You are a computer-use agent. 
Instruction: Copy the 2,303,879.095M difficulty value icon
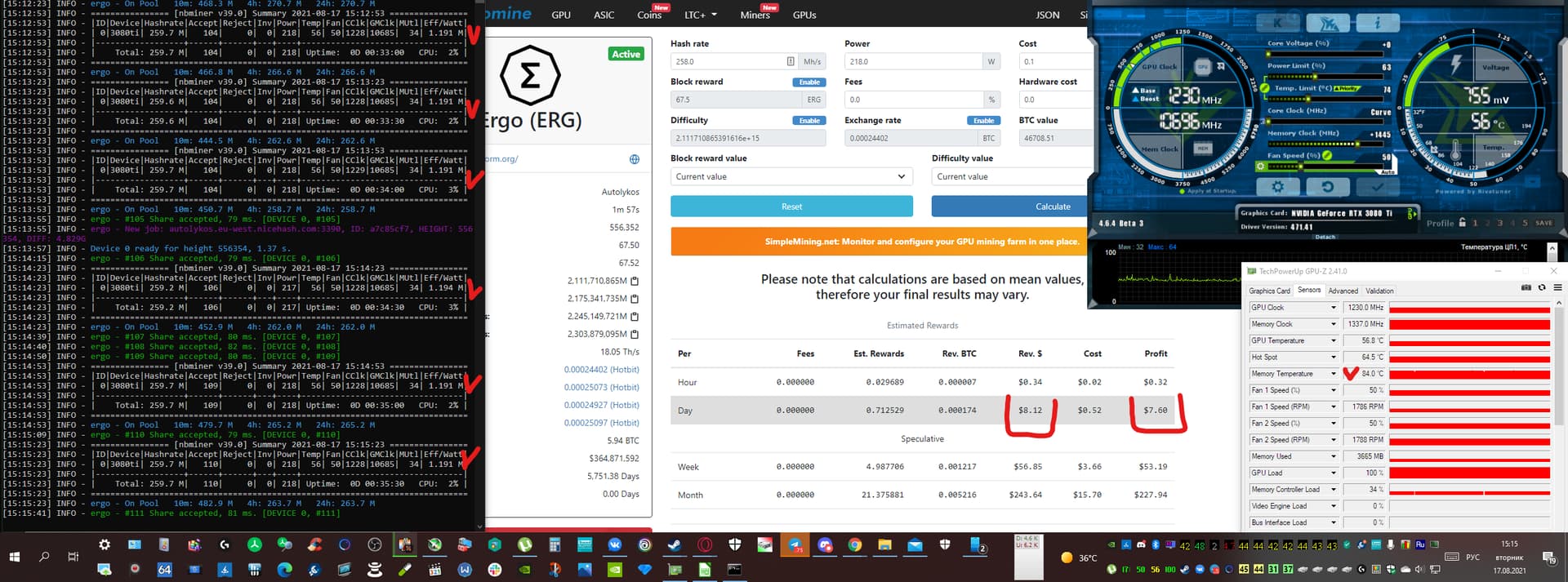635,334
